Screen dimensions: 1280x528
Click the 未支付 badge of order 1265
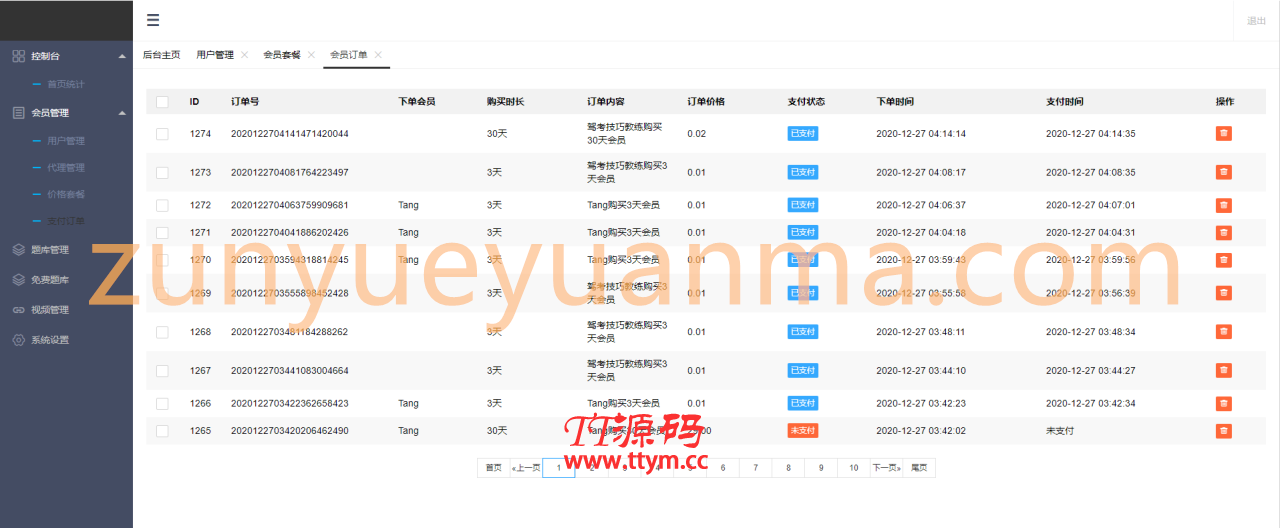coord(803,430)
